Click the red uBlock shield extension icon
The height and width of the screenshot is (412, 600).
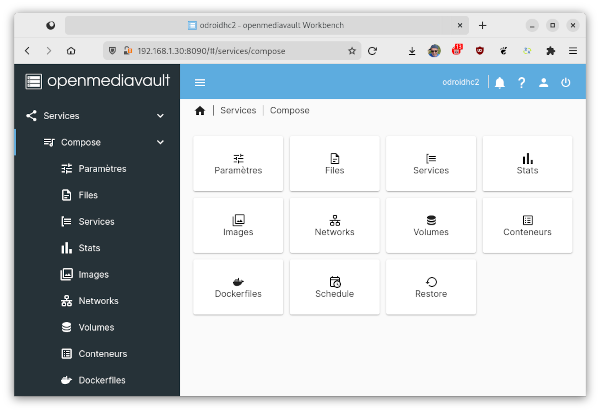click(x=479, y=50)
